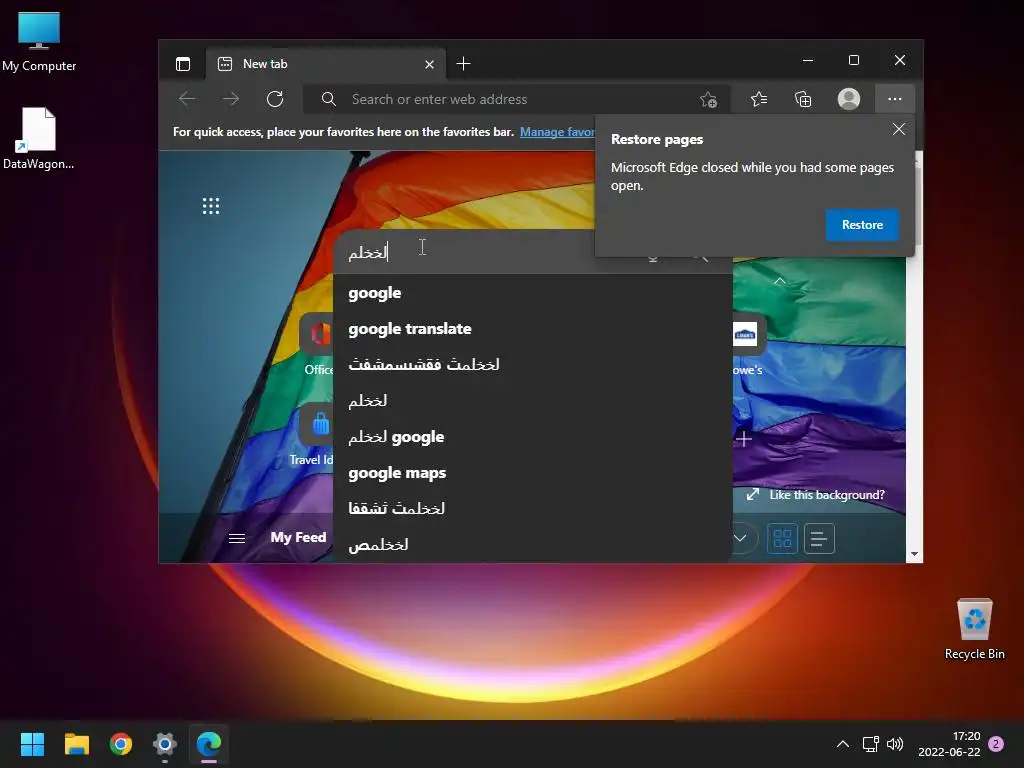Open the Travel Ideas quick link tile
The width and height of the screenshot is (1024, 768).
312,435
